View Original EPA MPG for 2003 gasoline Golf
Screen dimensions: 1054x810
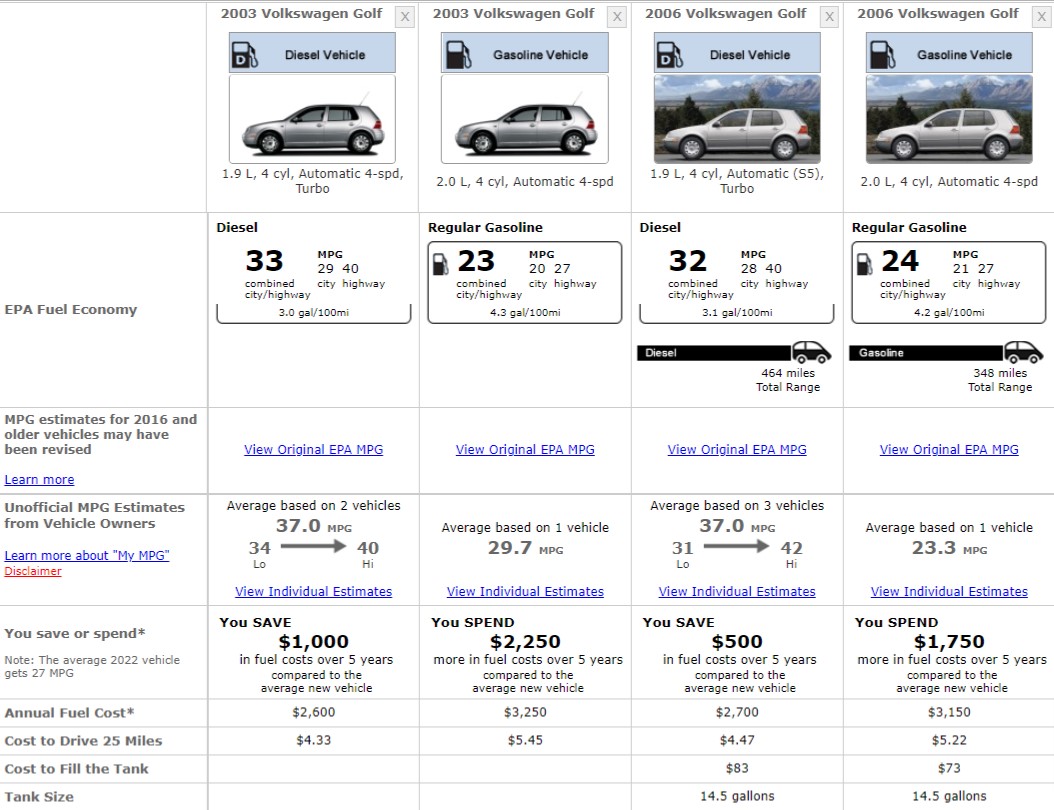tap(525, 450)
